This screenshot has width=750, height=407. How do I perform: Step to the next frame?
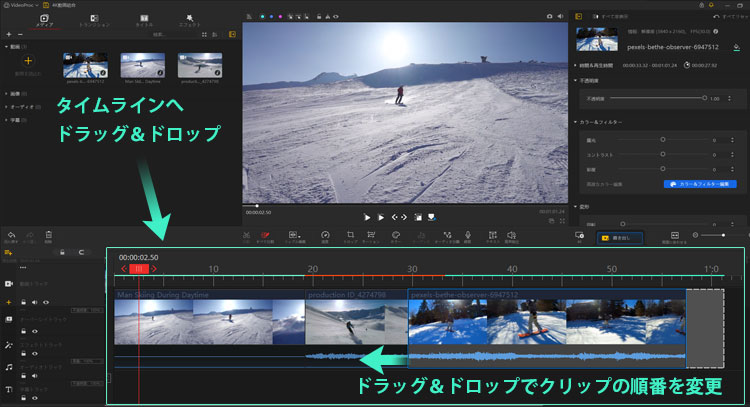[404, 217]
